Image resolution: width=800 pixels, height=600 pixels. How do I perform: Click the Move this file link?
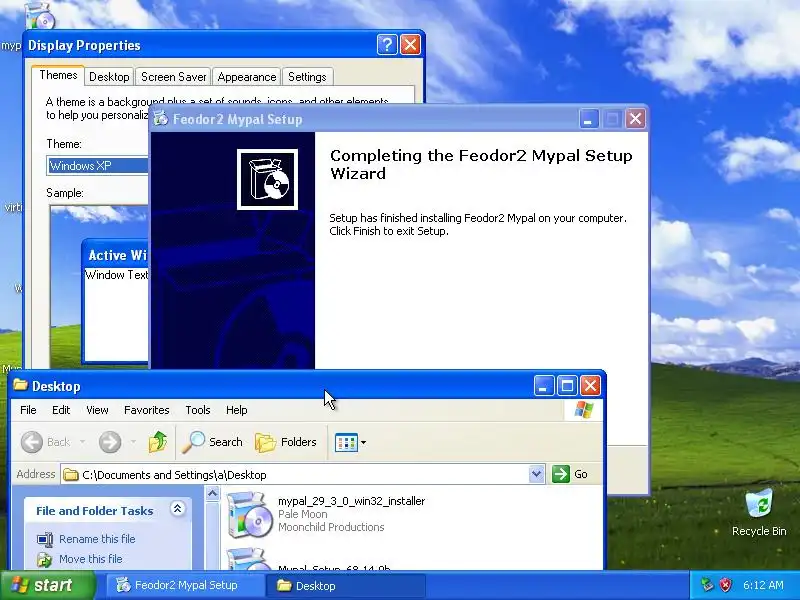pyautogui.click(x=90, y=559)
